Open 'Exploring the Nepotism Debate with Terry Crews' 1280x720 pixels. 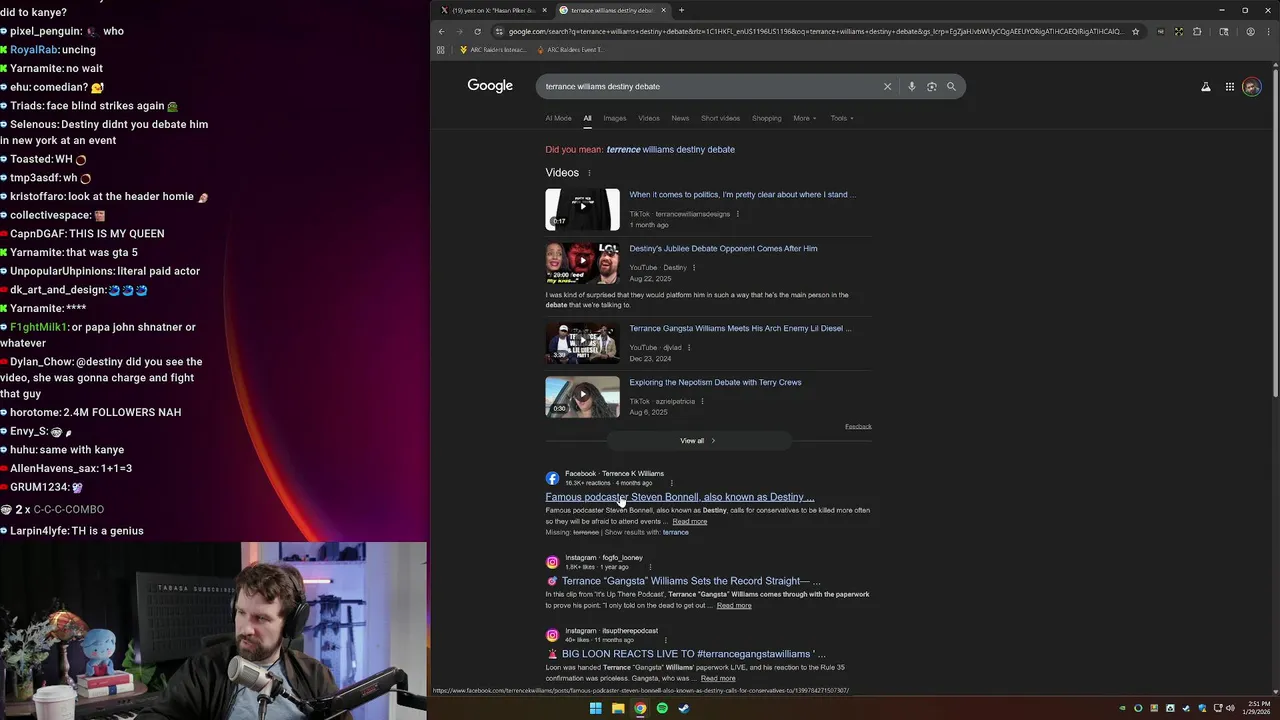pos(715,382)
